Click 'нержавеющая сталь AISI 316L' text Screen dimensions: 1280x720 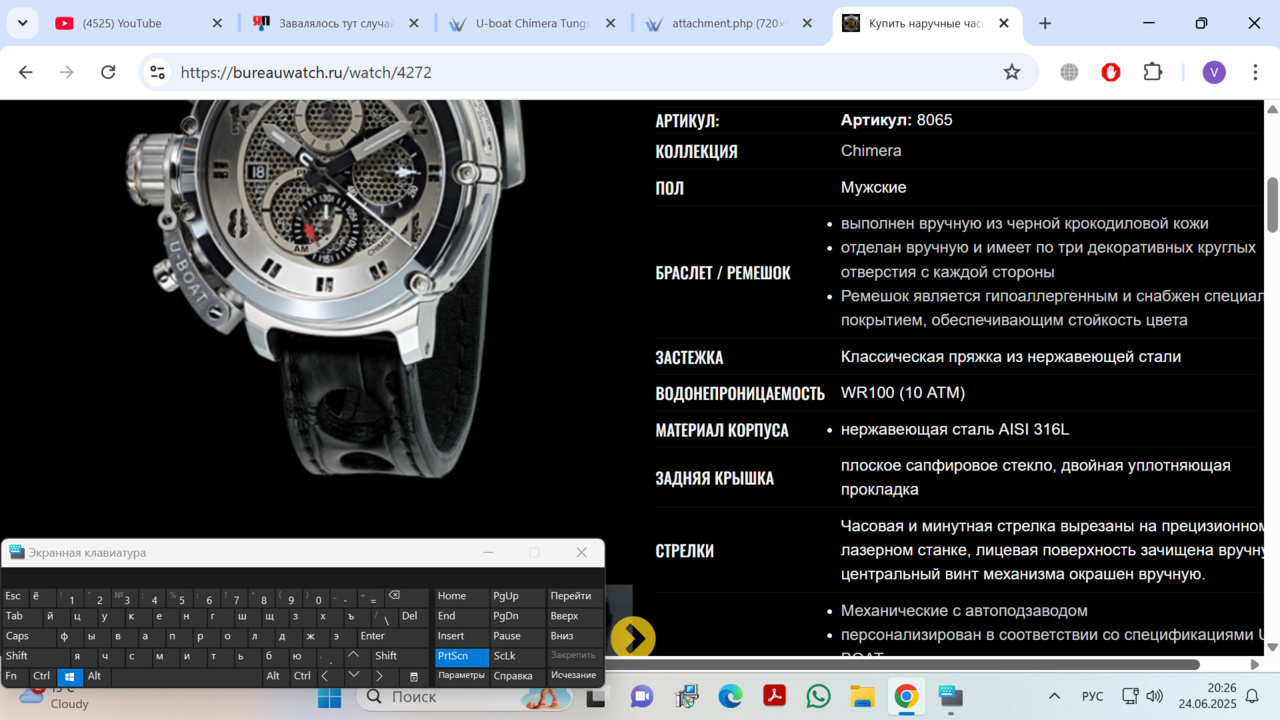tap(955, 430)
